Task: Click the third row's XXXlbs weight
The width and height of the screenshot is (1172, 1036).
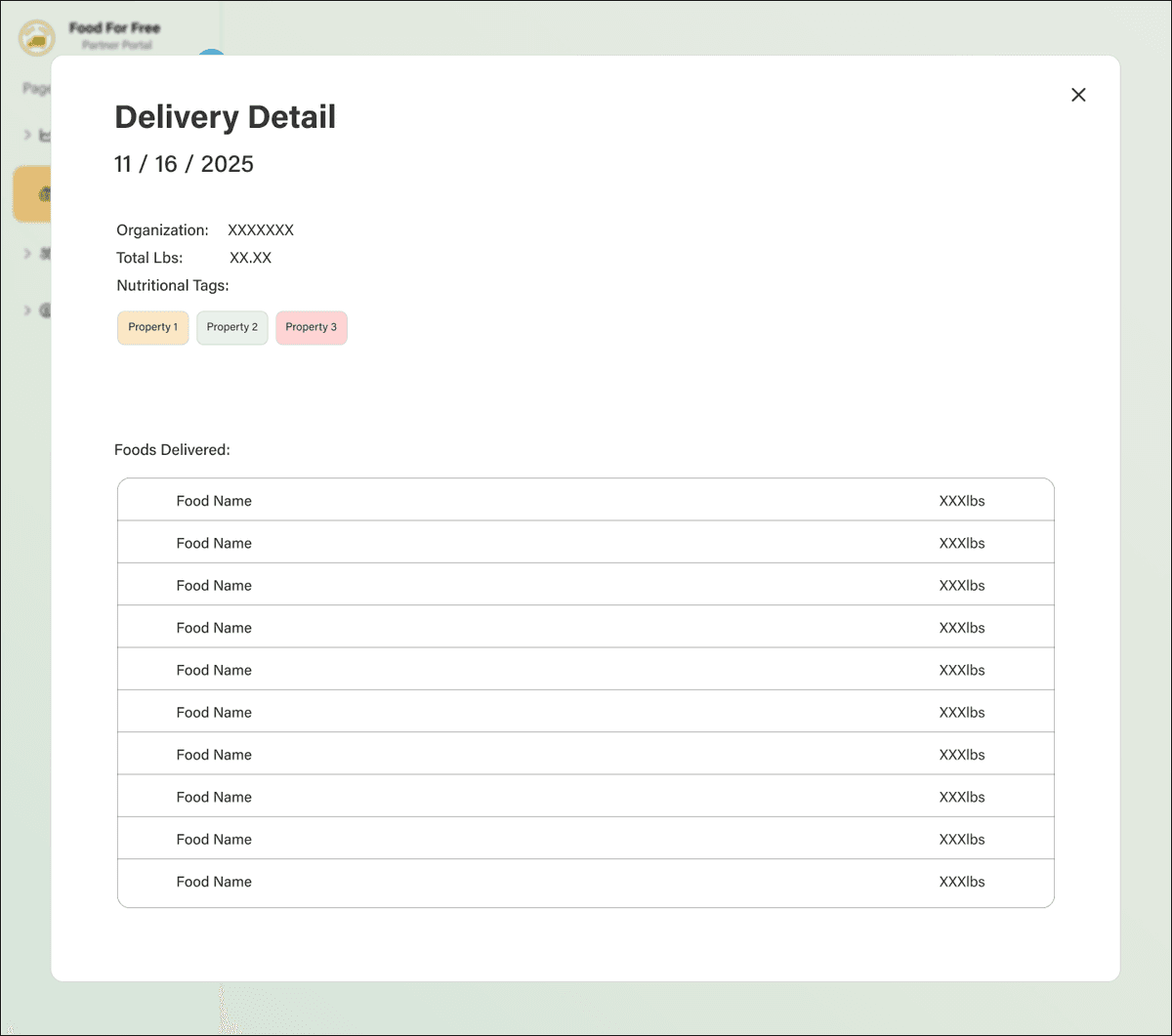Action: 961,586
